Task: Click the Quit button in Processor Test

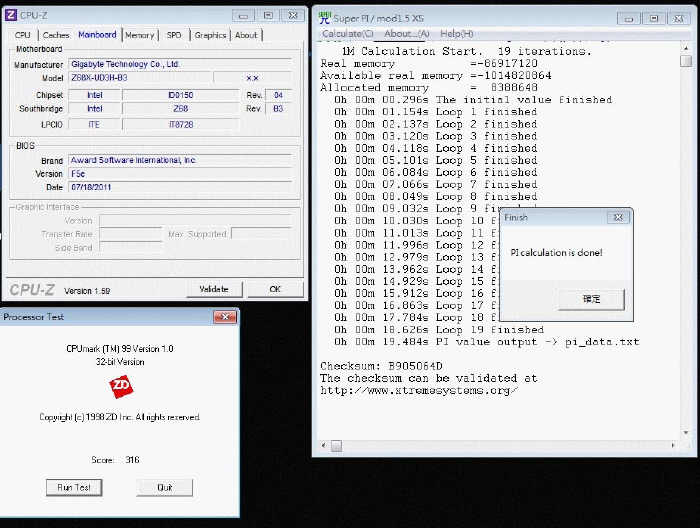Action: 165,487
